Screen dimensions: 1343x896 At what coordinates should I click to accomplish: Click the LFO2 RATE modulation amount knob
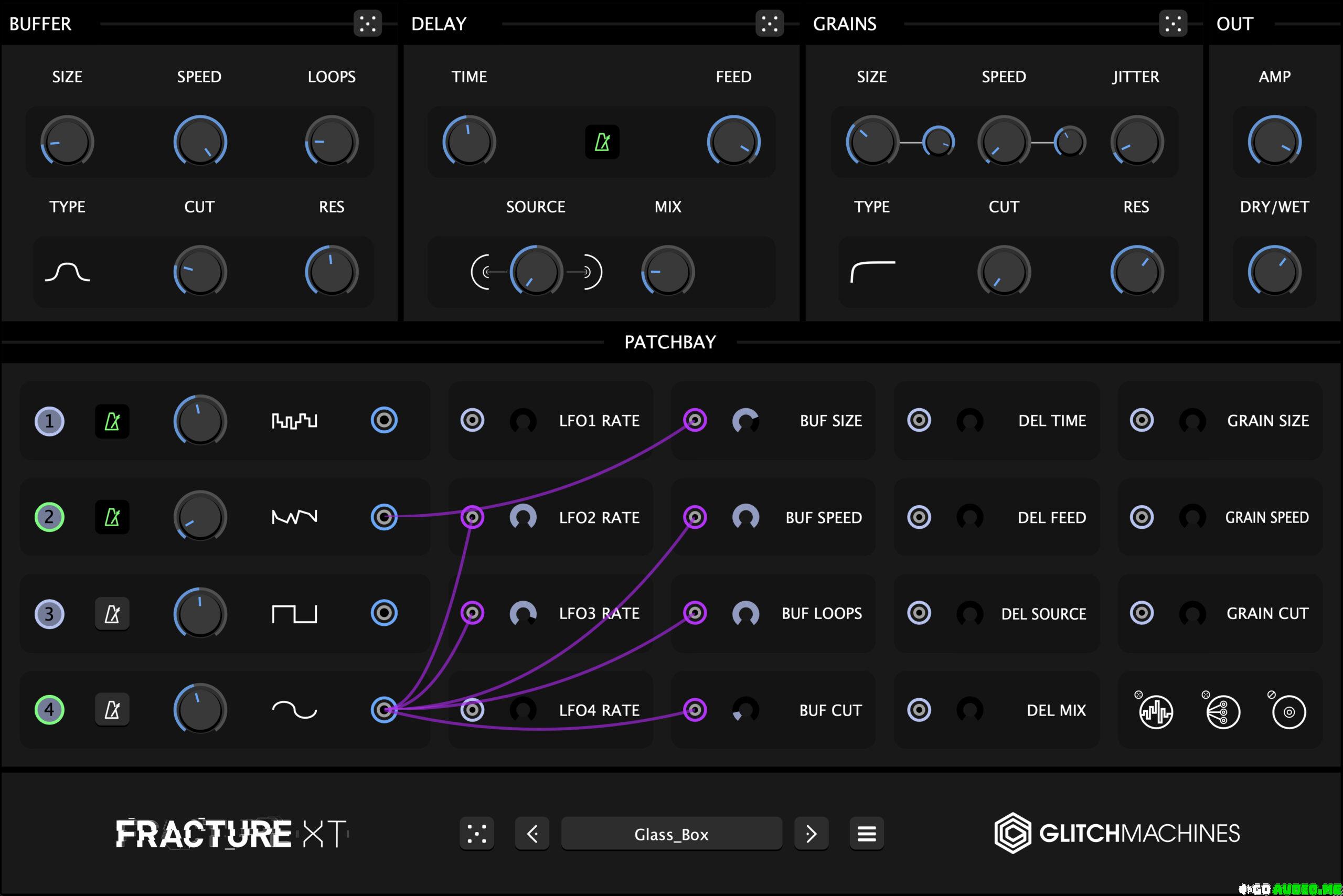pos(523,517)
